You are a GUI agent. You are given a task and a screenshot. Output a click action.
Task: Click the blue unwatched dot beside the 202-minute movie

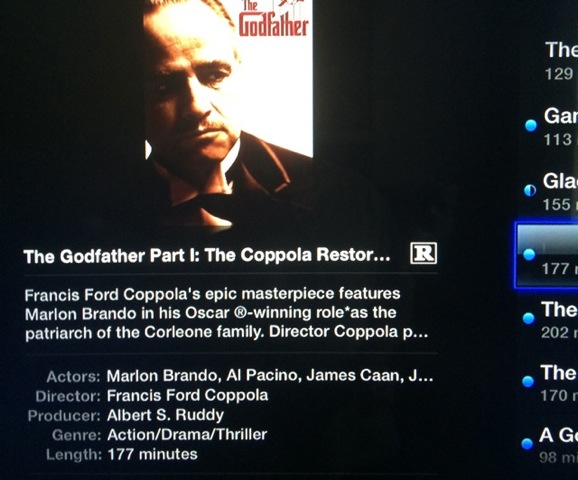(x=528, y=318)
